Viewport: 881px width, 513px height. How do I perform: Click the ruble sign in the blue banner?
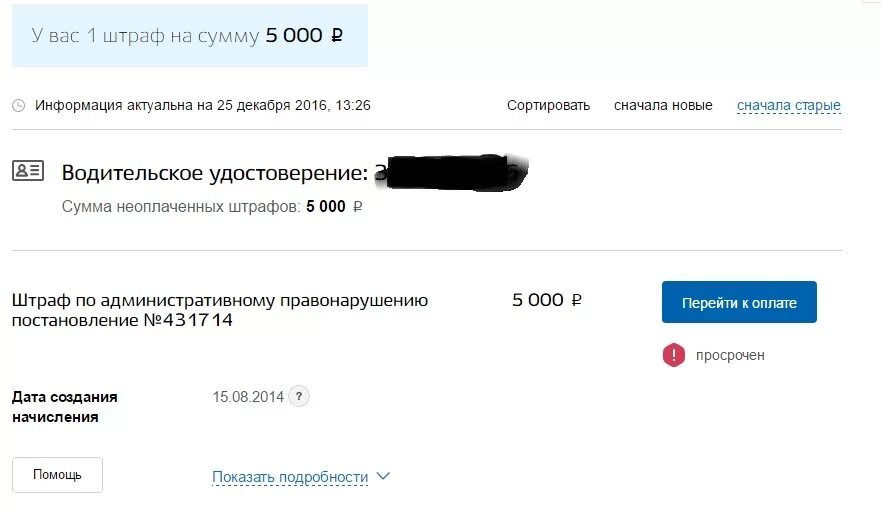[337, 35]
